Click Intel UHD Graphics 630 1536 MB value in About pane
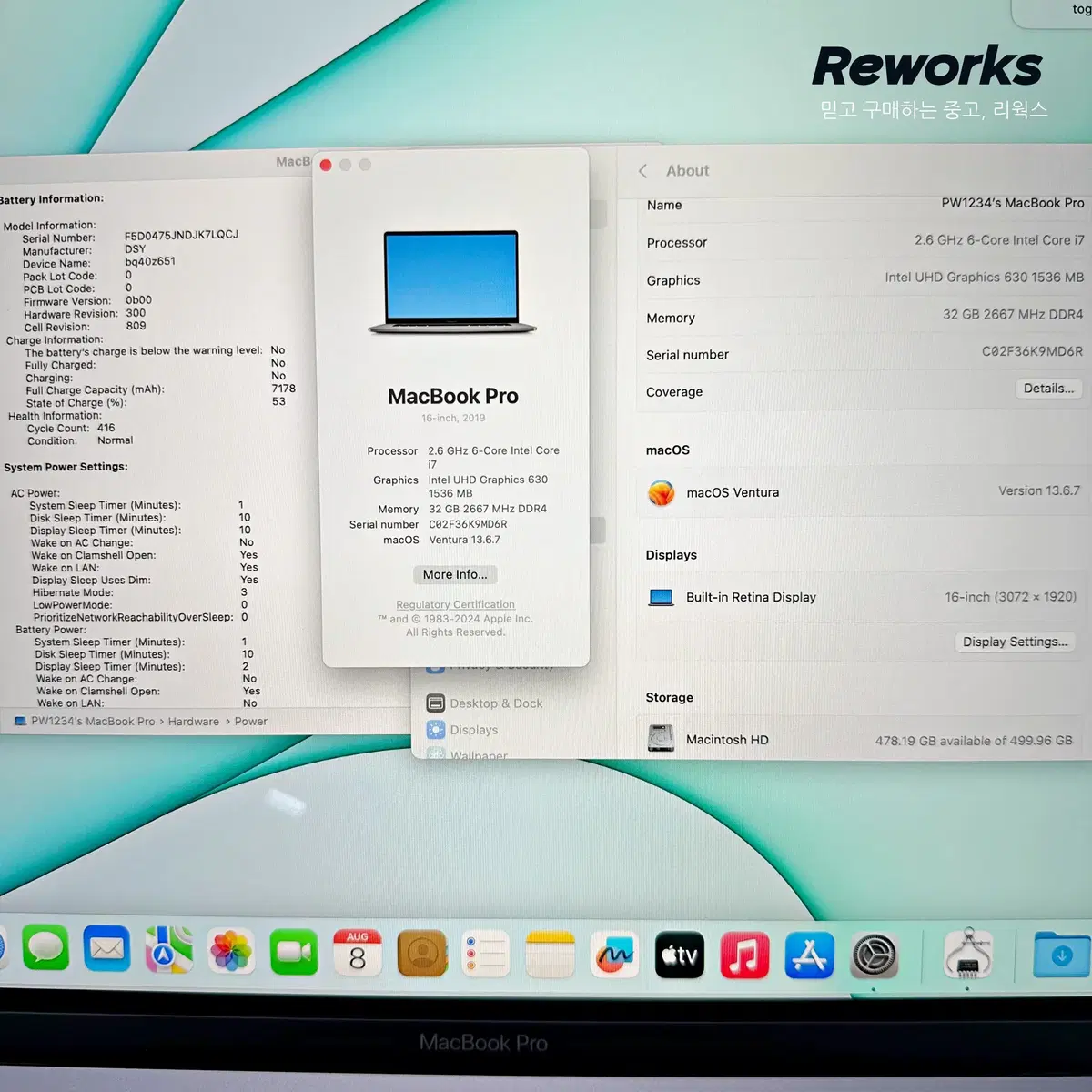 [x=985, y=278]
